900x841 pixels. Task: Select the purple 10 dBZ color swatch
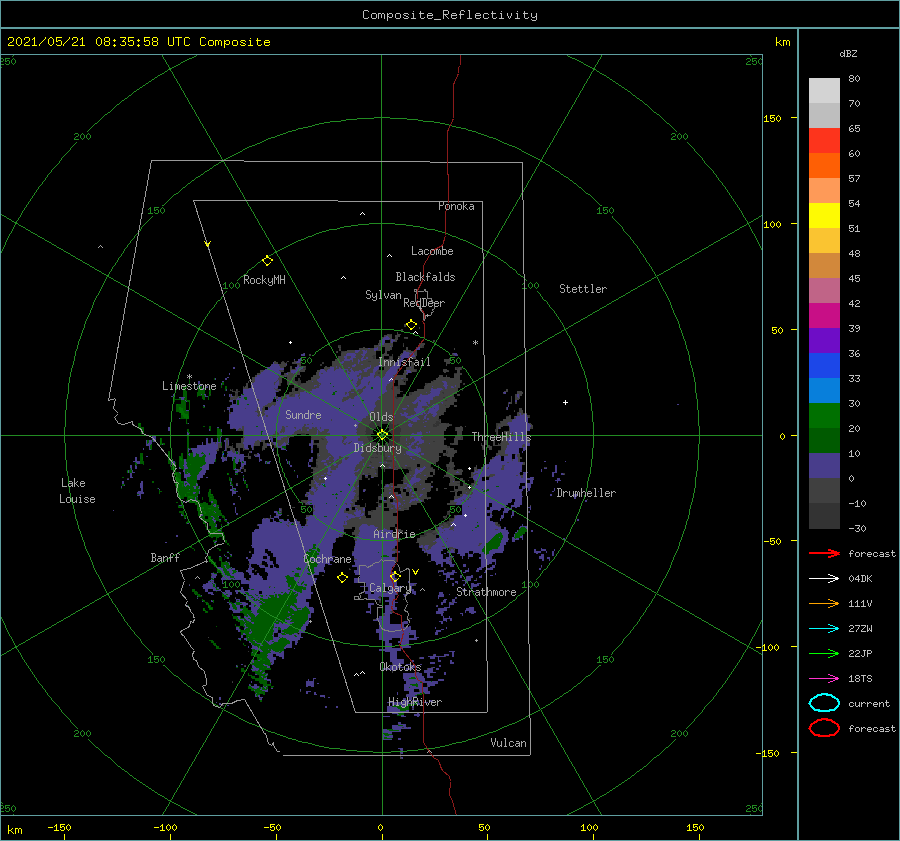coord(824,466)
